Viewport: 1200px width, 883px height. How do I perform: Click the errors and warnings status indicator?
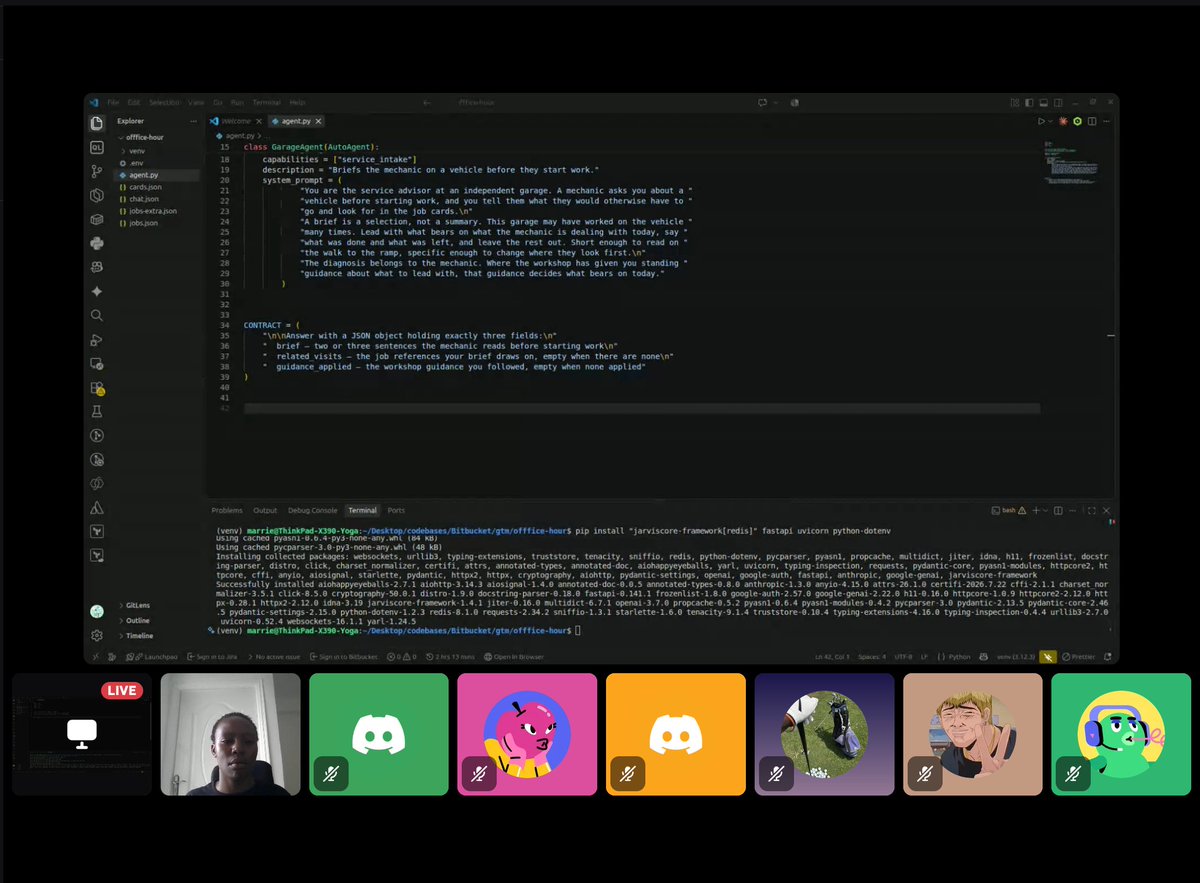point(402,657)
